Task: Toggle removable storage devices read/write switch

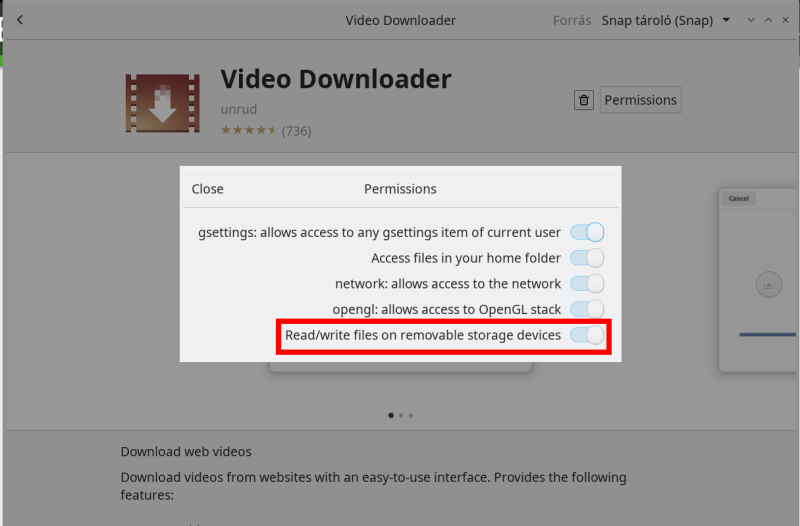Action: pos(587,335)
